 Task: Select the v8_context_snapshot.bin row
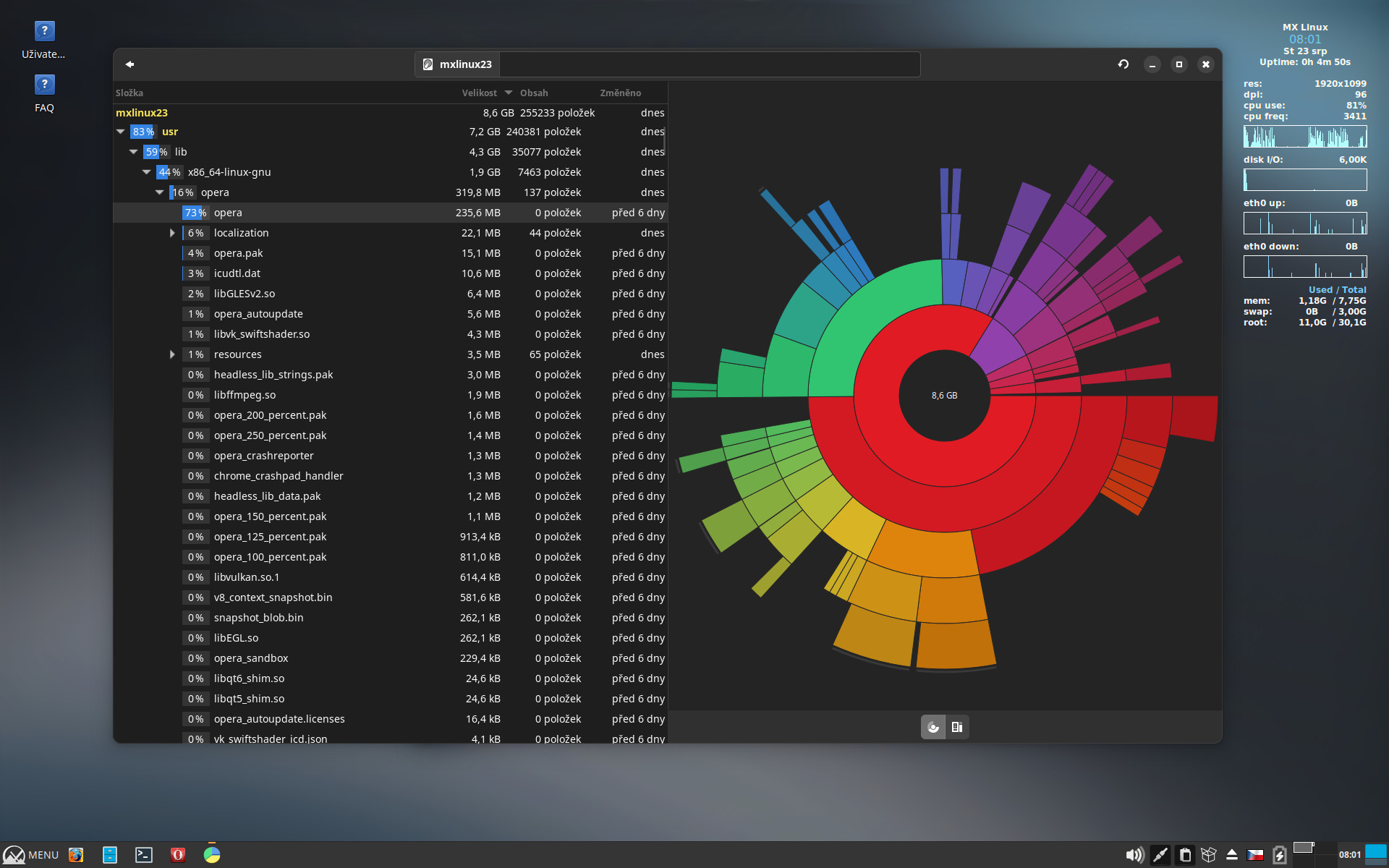(390, 597)
